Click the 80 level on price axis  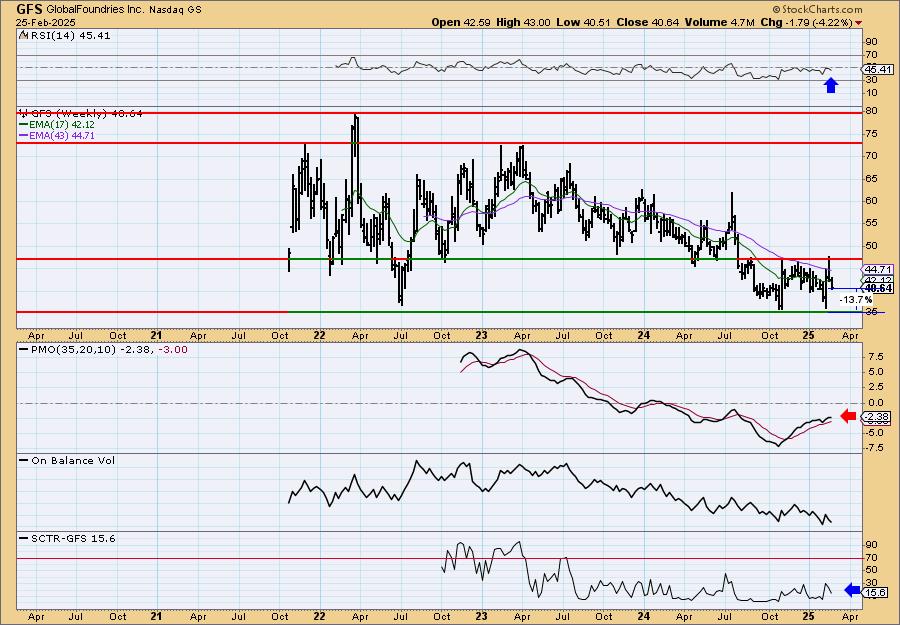pos(871,111)
